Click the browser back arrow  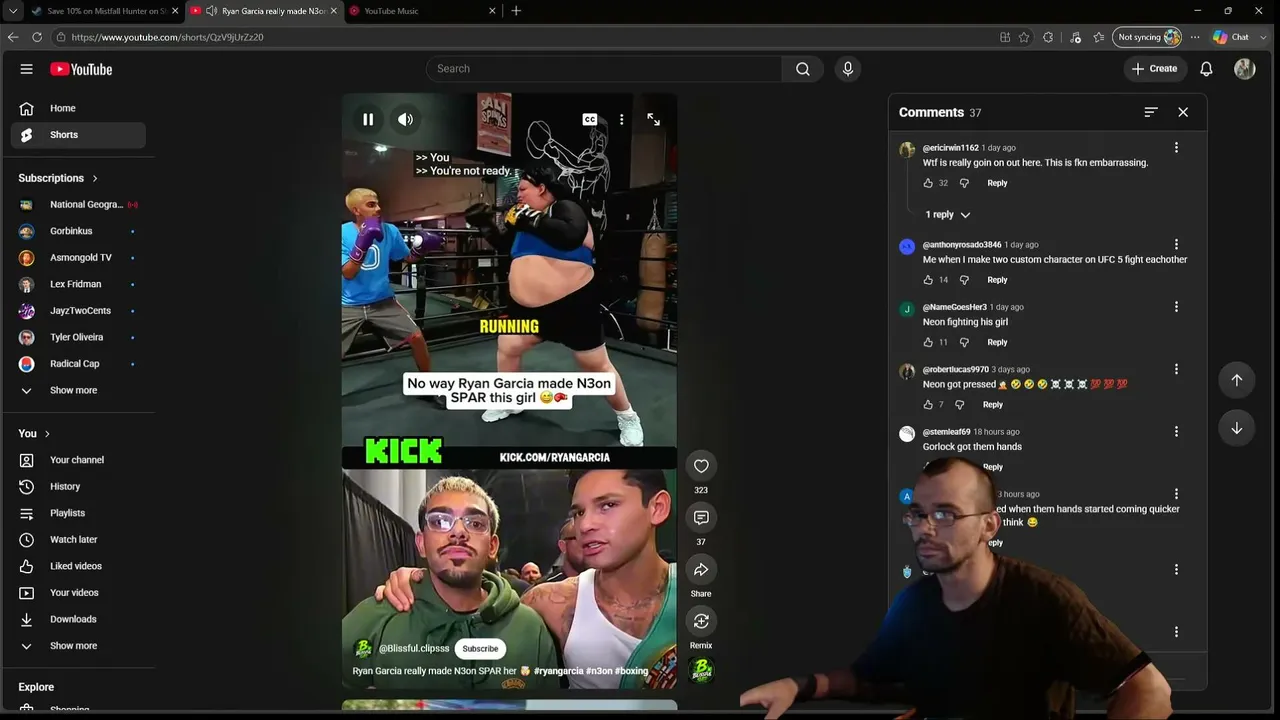click(13, 37)
